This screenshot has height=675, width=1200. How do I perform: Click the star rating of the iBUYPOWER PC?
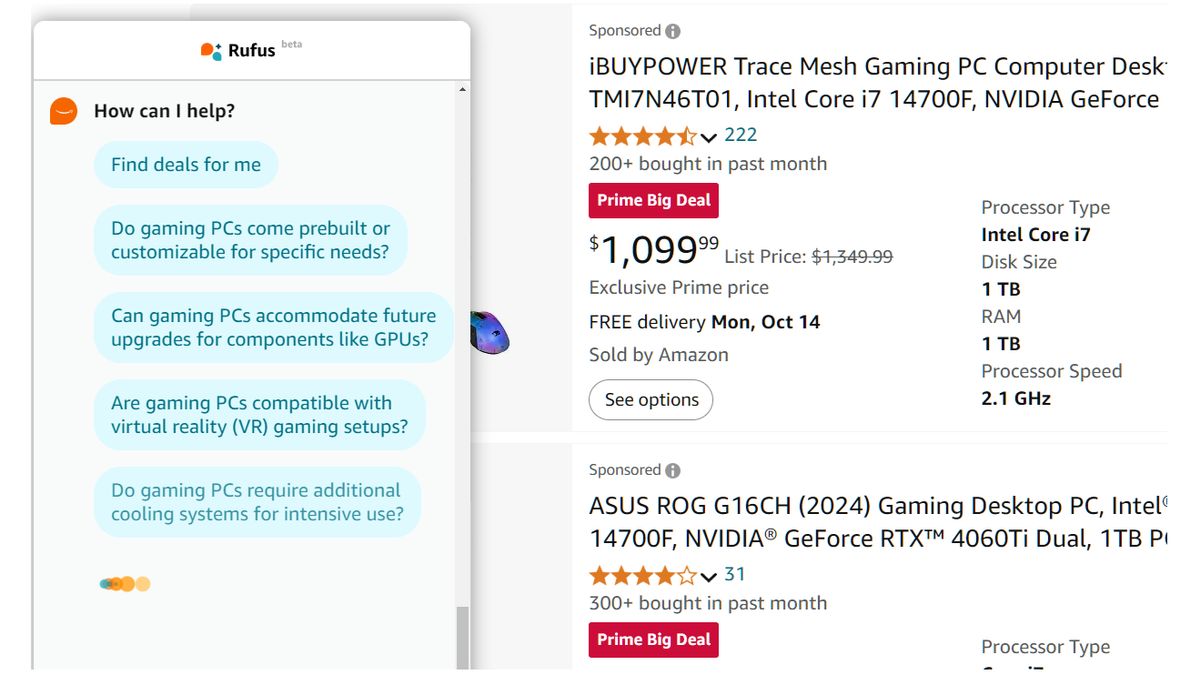644,135
